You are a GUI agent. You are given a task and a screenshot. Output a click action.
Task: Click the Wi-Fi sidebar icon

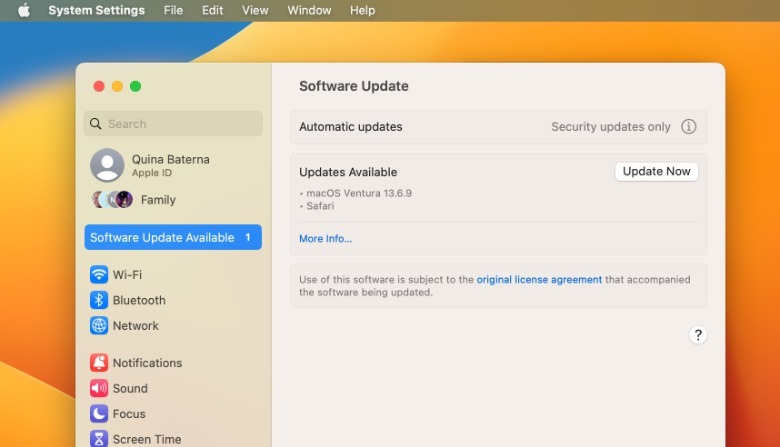pos(99,274)
